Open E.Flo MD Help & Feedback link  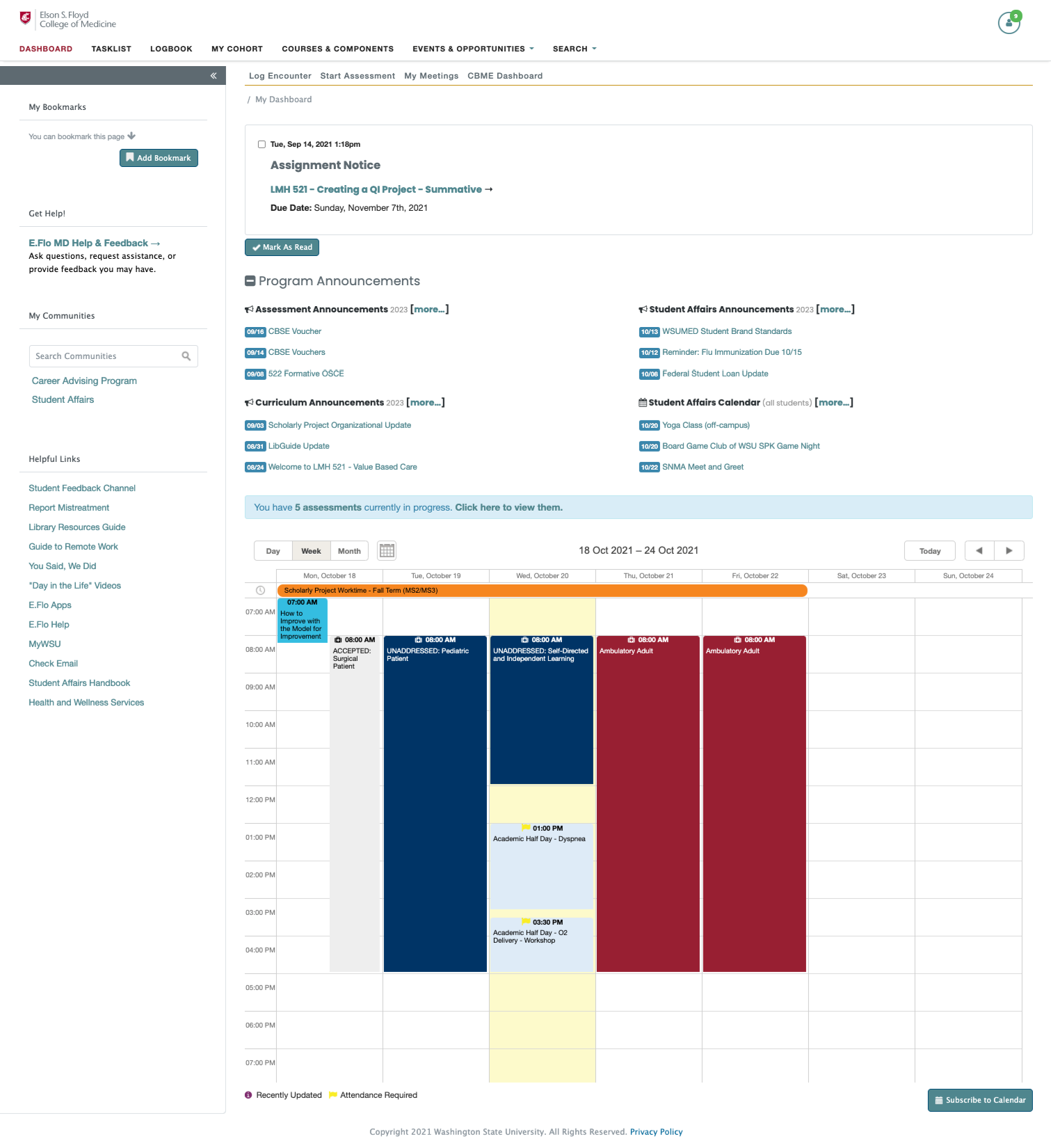pyautogui.click(x=94, y=243)
